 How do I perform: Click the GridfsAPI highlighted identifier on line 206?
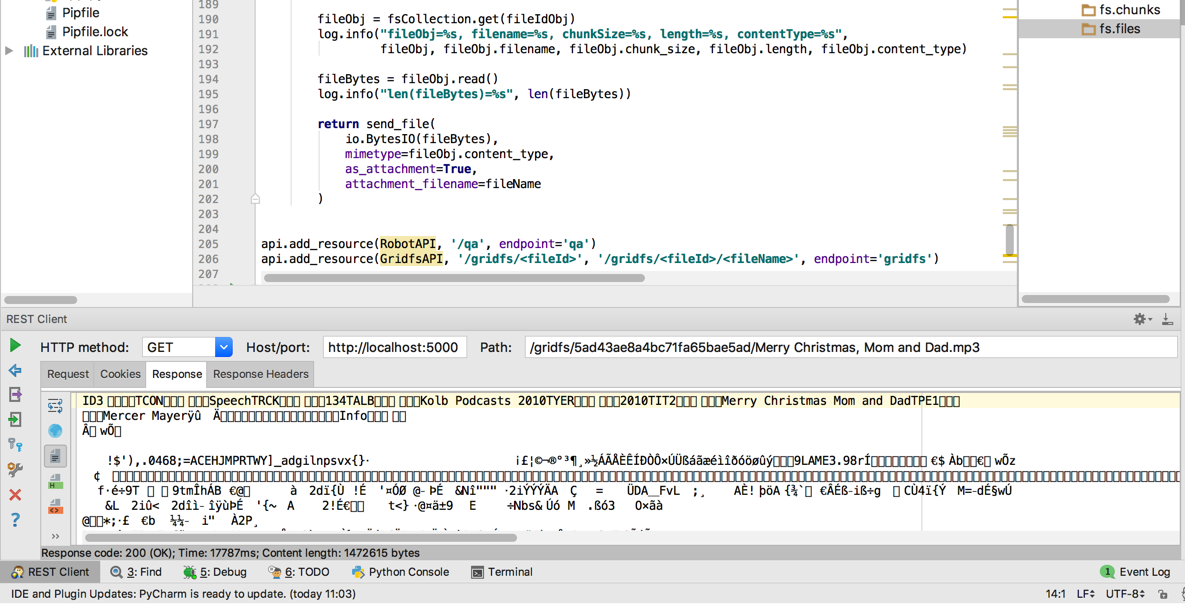[x=411, y=259]
